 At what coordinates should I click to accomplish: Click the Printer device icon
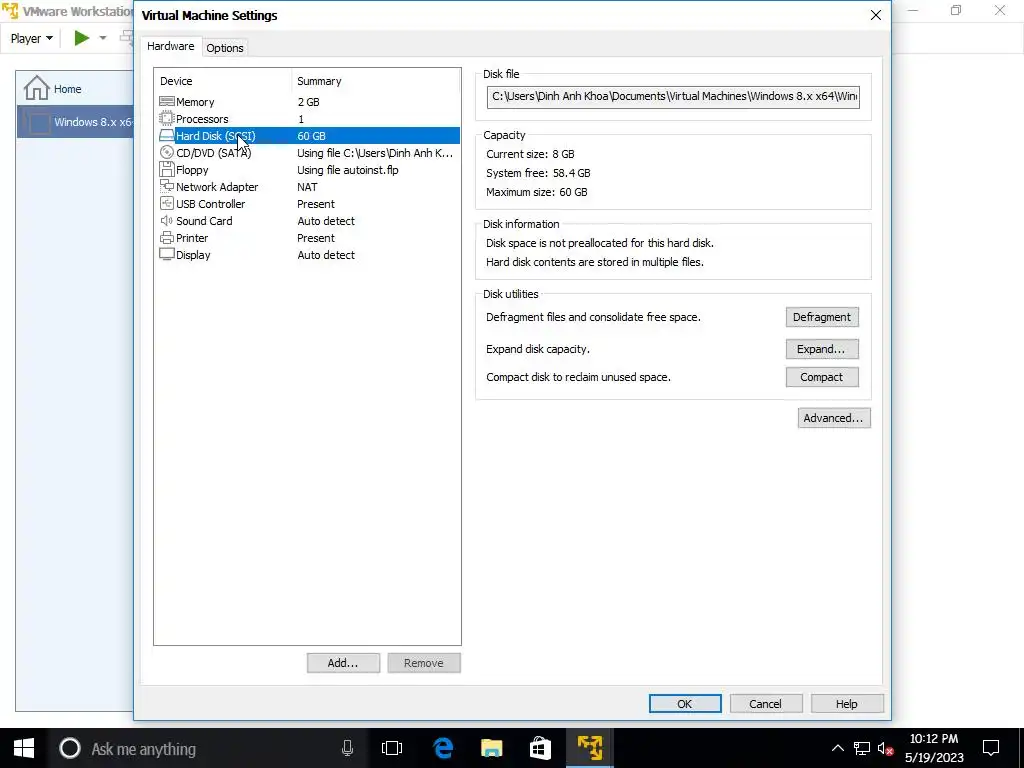pyautogui.click(x=167, y=238)
